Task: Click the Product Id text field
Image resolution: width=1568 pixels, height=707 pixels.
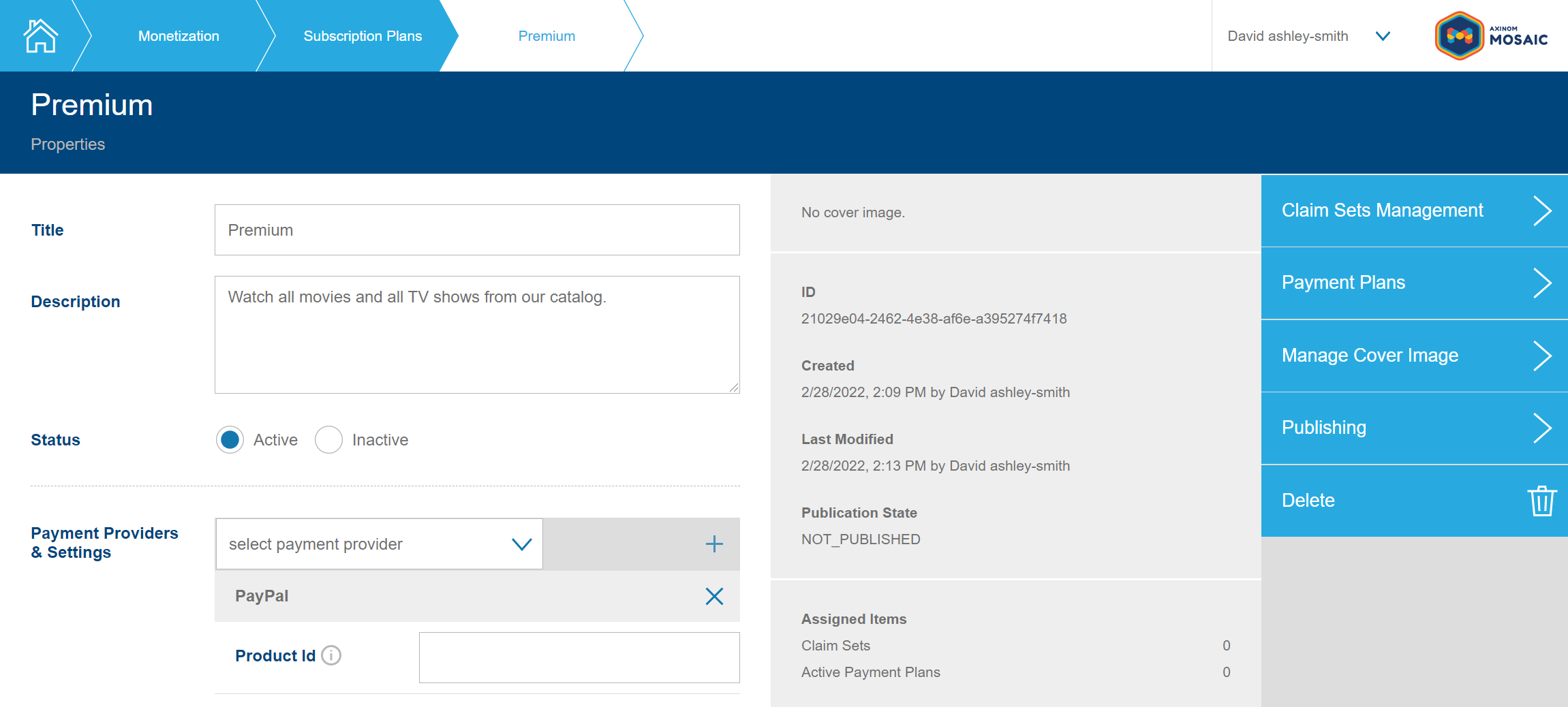Action: 579,657
